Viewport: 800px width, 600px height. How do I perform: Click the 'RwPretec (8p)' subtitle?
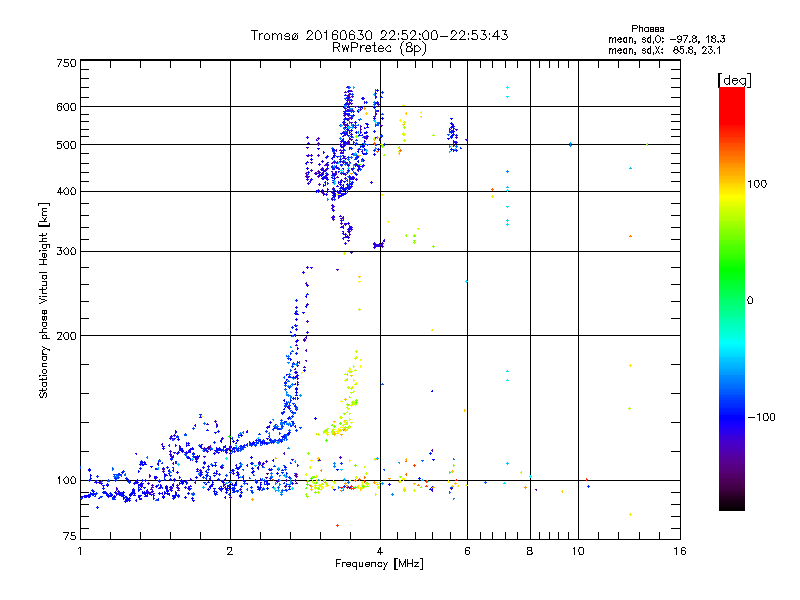[379, 48]
